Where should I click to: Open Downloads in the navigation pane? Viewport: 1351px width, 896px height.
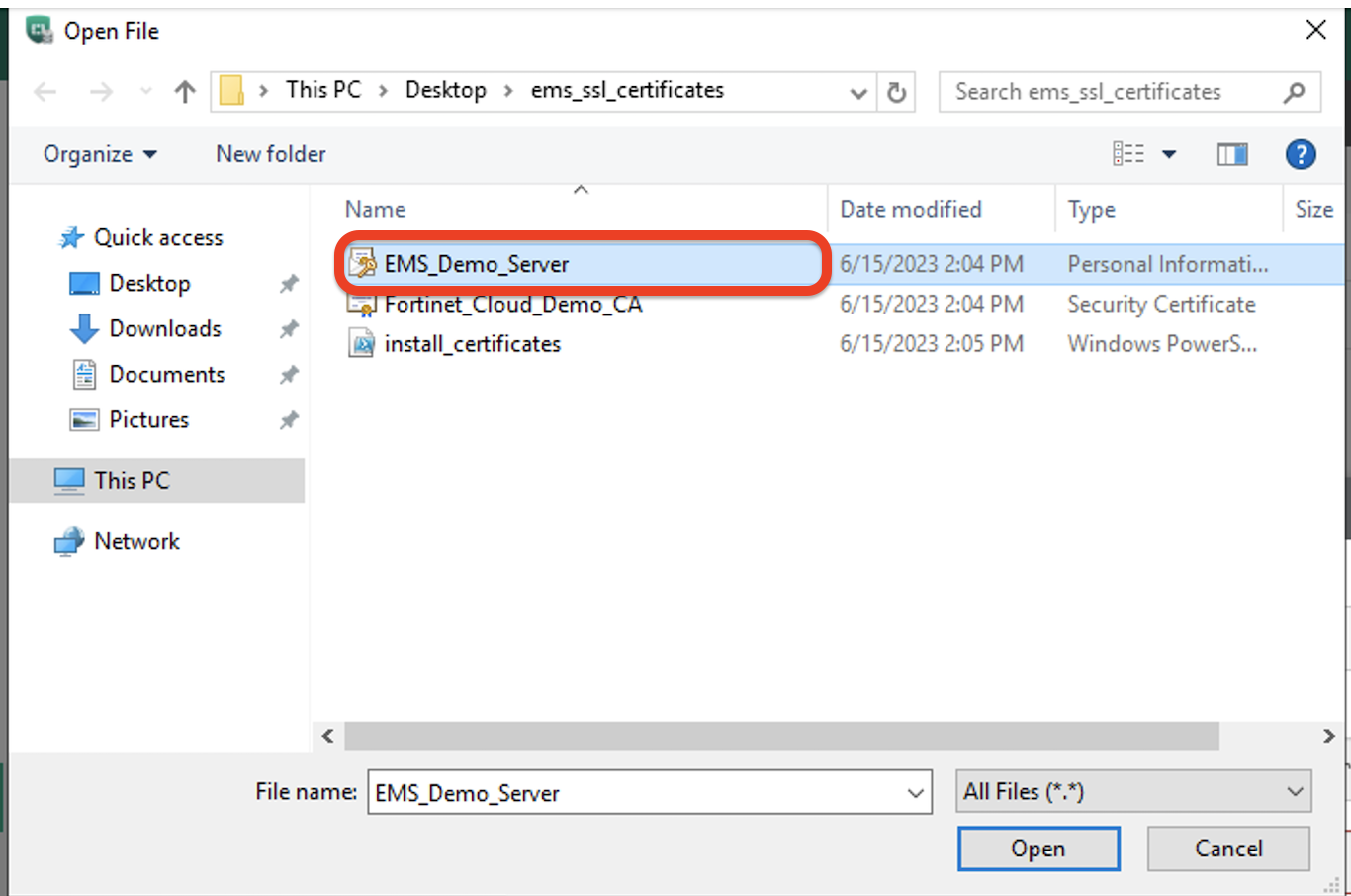tap(165, 328)
